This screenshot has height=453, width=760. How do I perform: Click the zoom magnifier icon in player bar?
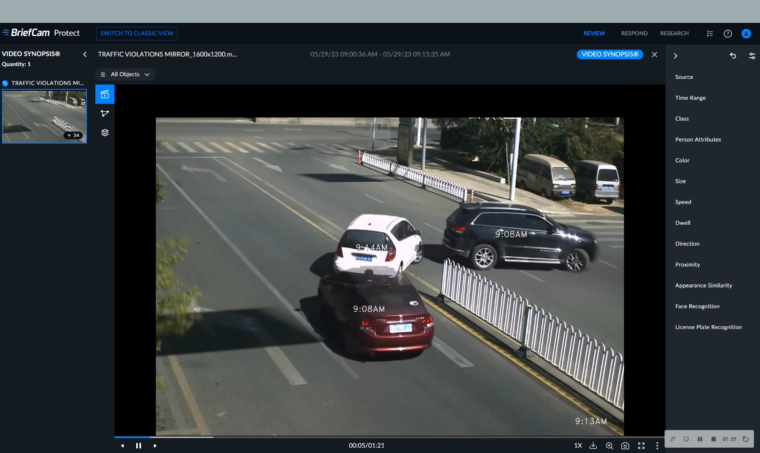(x=609, y=445)
